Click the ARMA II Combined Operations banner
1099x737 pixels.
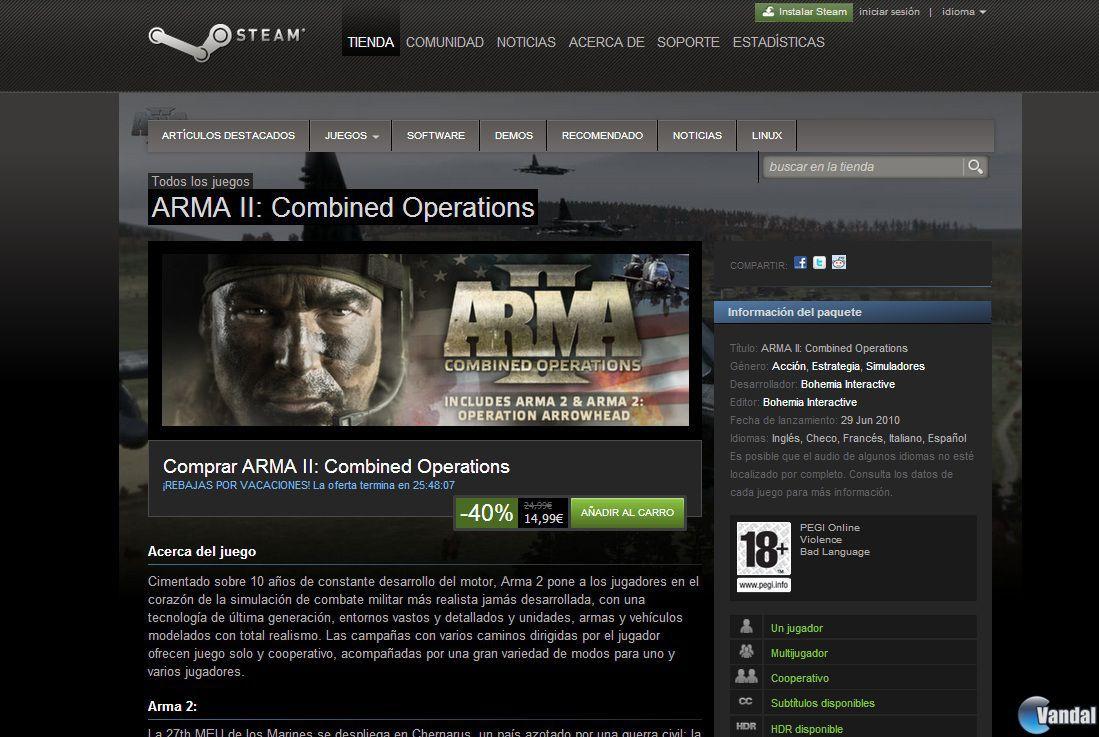tap(425, 340)
